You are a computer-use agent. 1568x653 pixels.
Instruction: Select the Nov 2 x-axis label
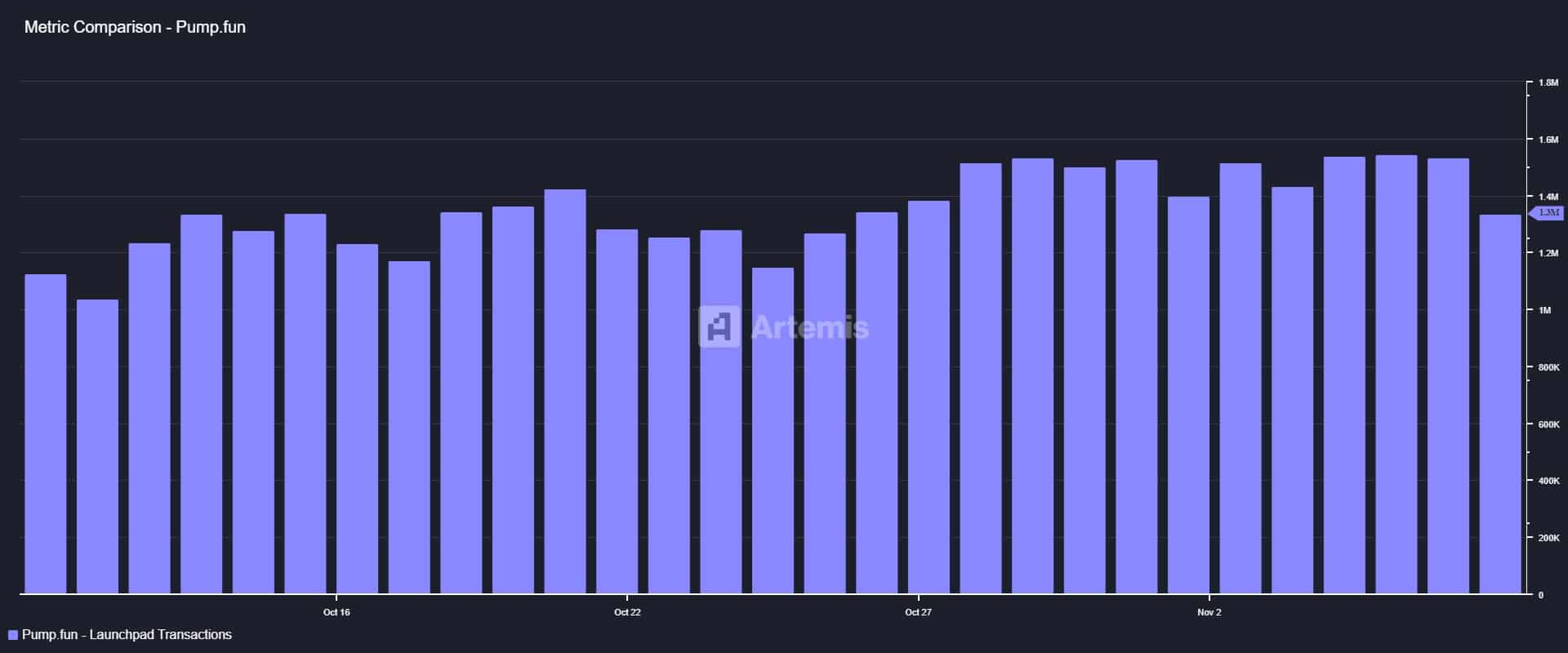tap(1209, 612)
